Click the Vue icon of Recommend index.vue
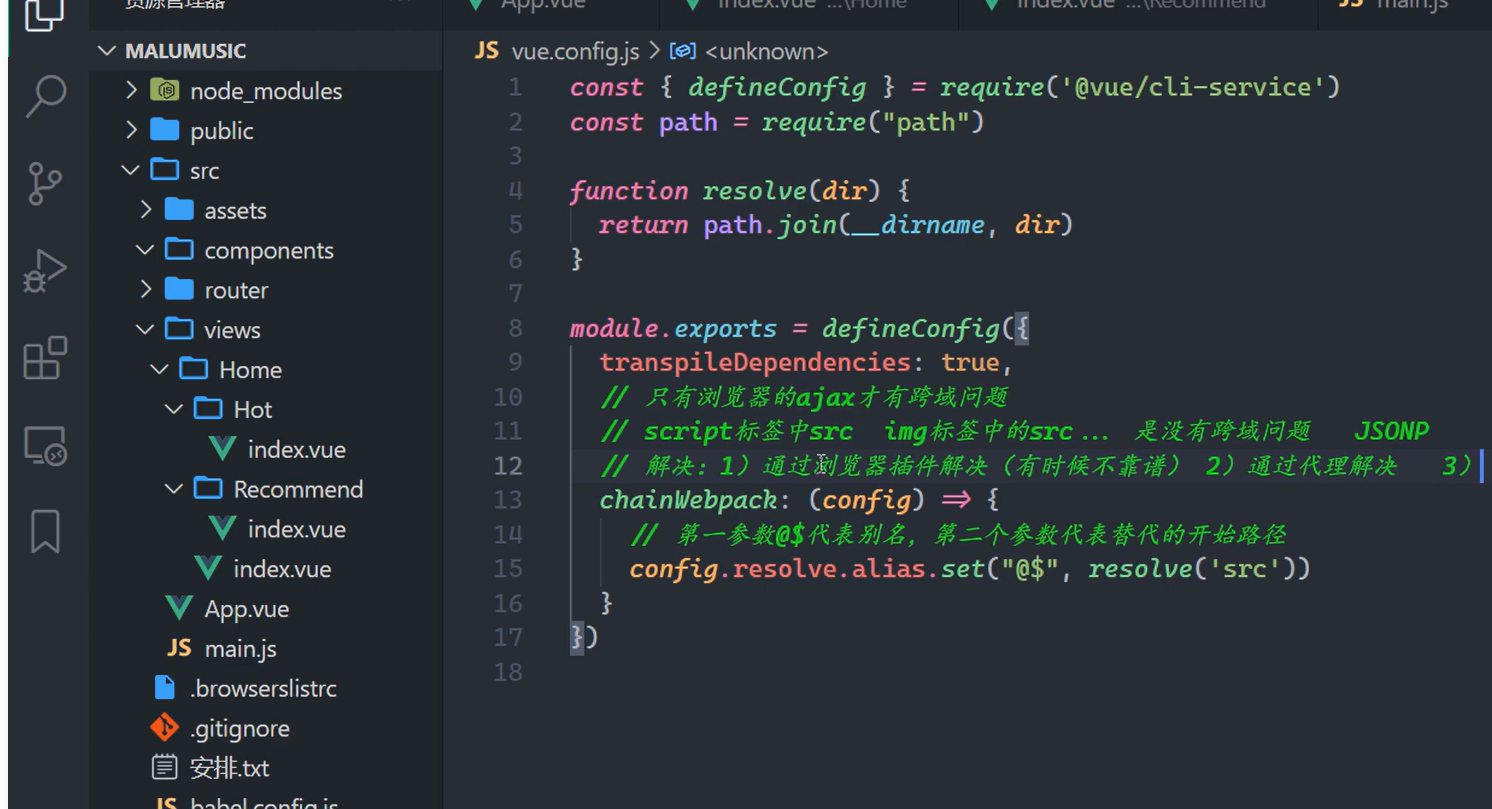Screen dimensions: 1492x809 222,528
